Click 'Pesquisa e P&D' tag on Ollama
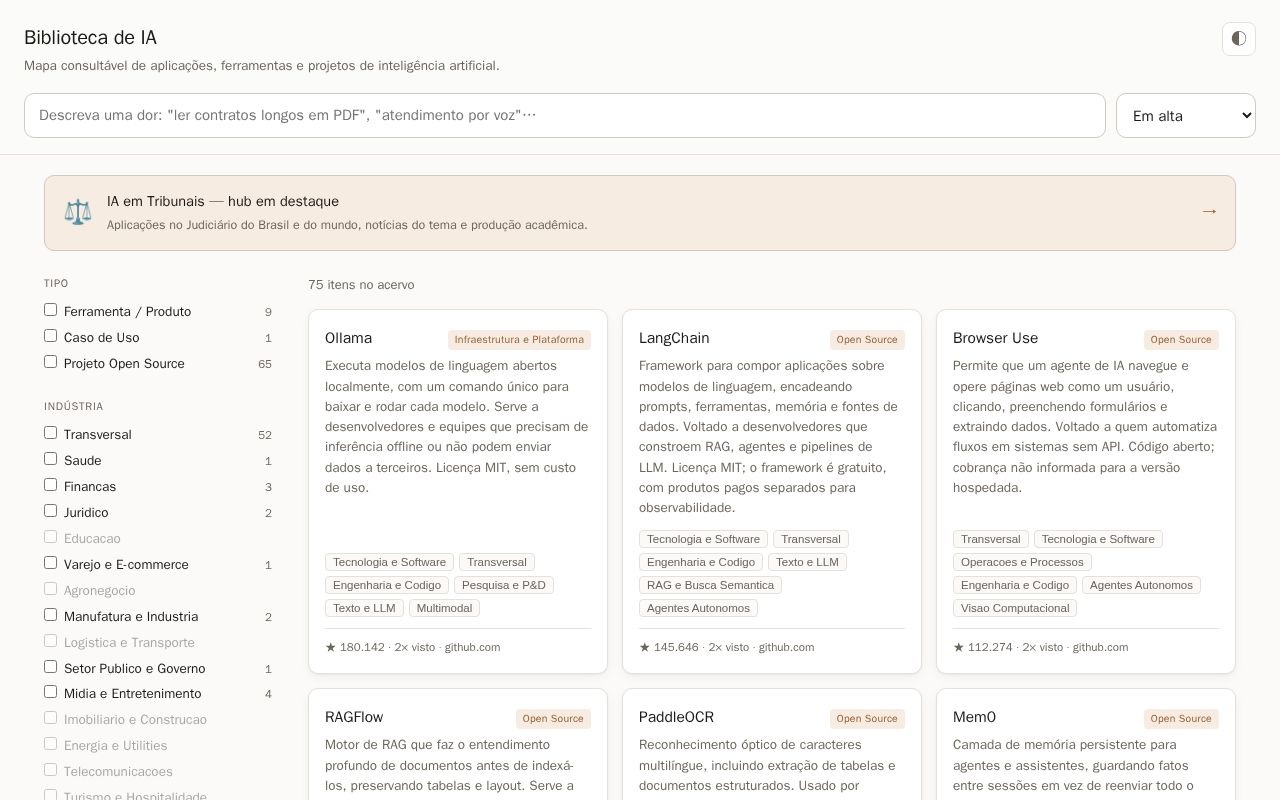The height and width of the screenshot is (800, 1280). (504, 585)
